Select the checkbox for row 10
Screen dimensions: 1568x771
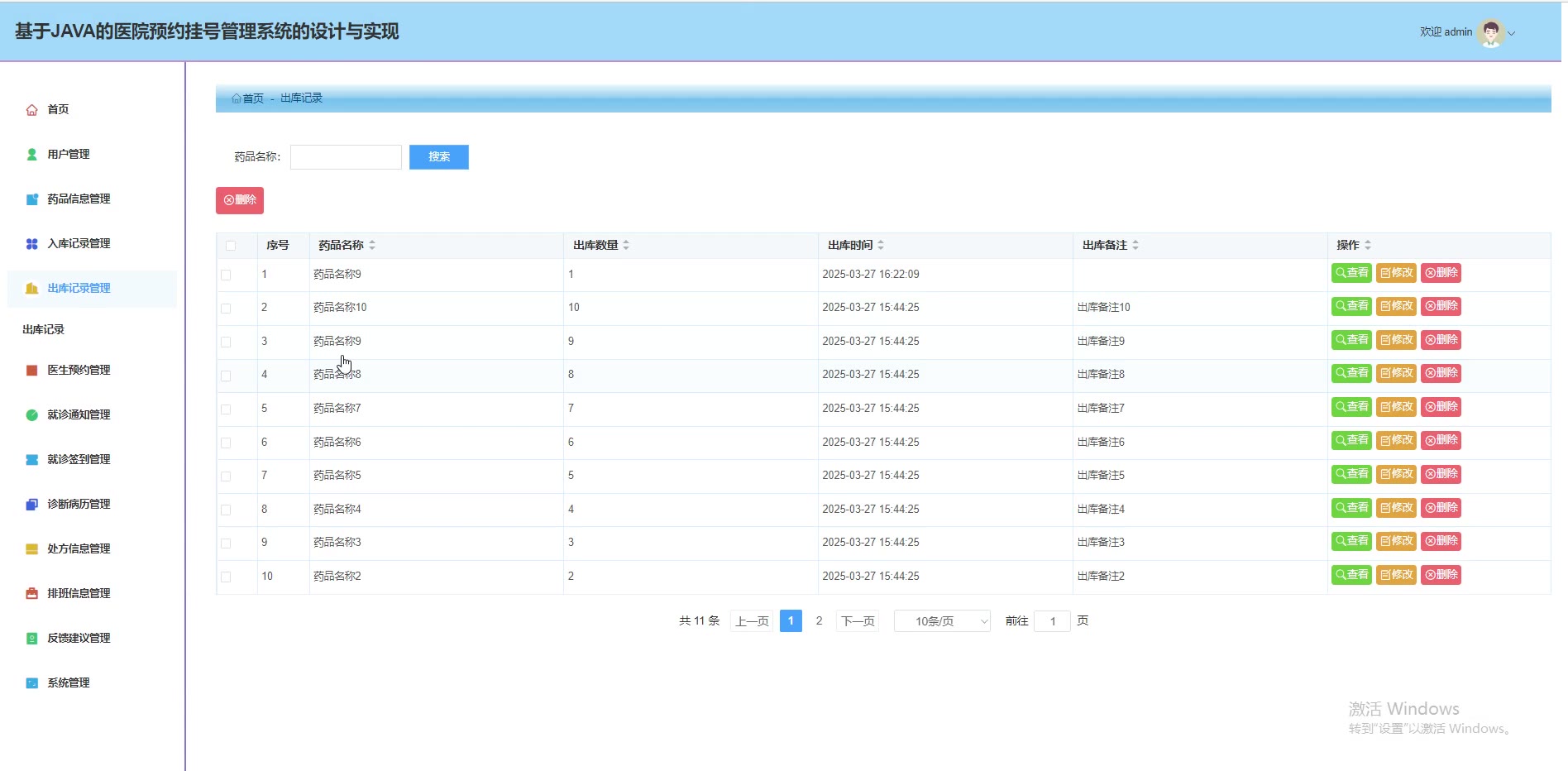[x=226, y=577]
